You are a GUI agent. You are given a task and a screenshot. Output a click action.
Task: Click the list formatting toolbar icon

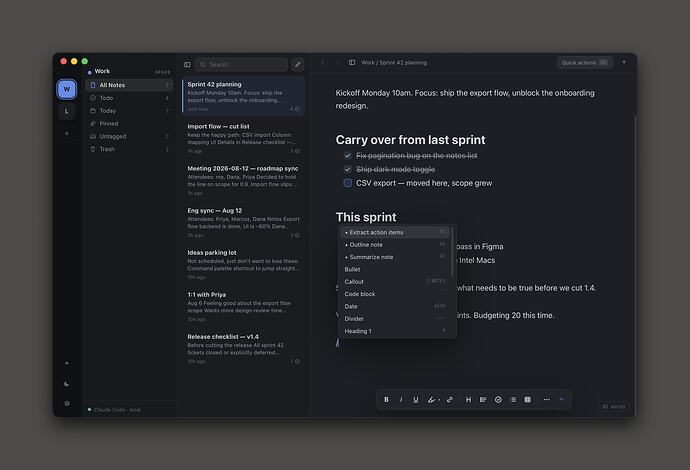coord(513,400)
